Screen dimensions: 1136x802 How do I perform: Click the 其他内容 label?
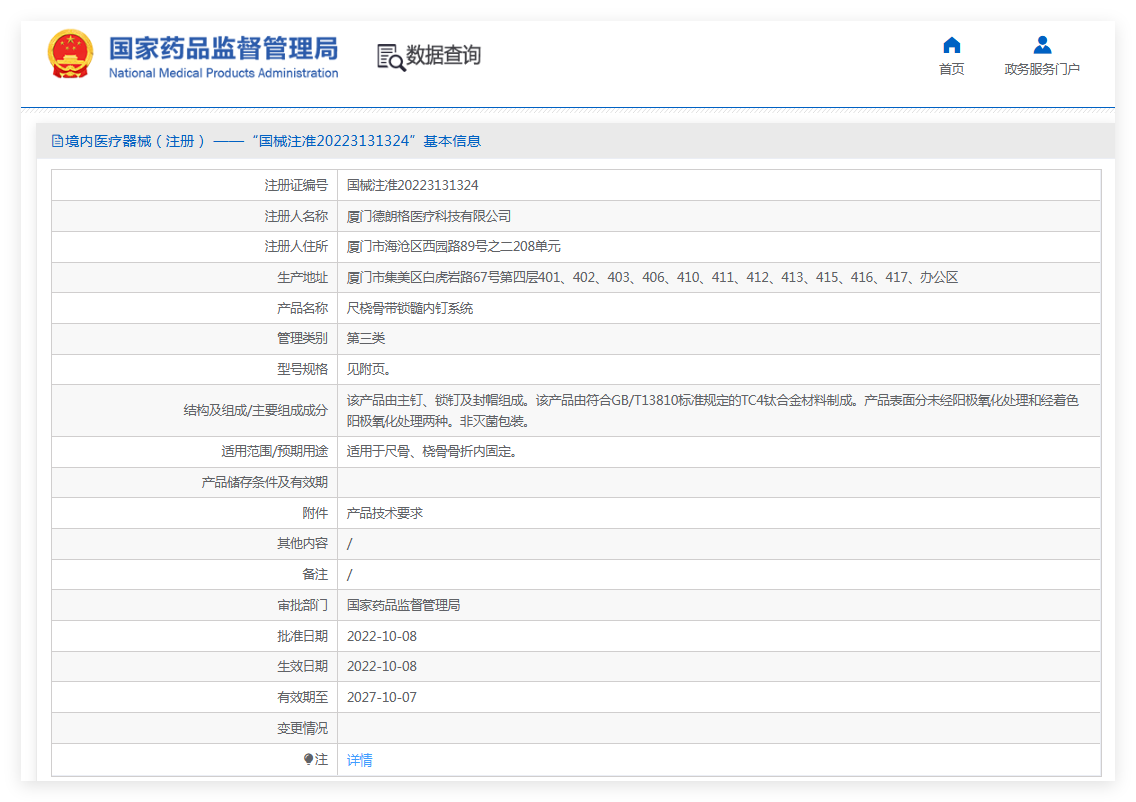tap(302, 543)
